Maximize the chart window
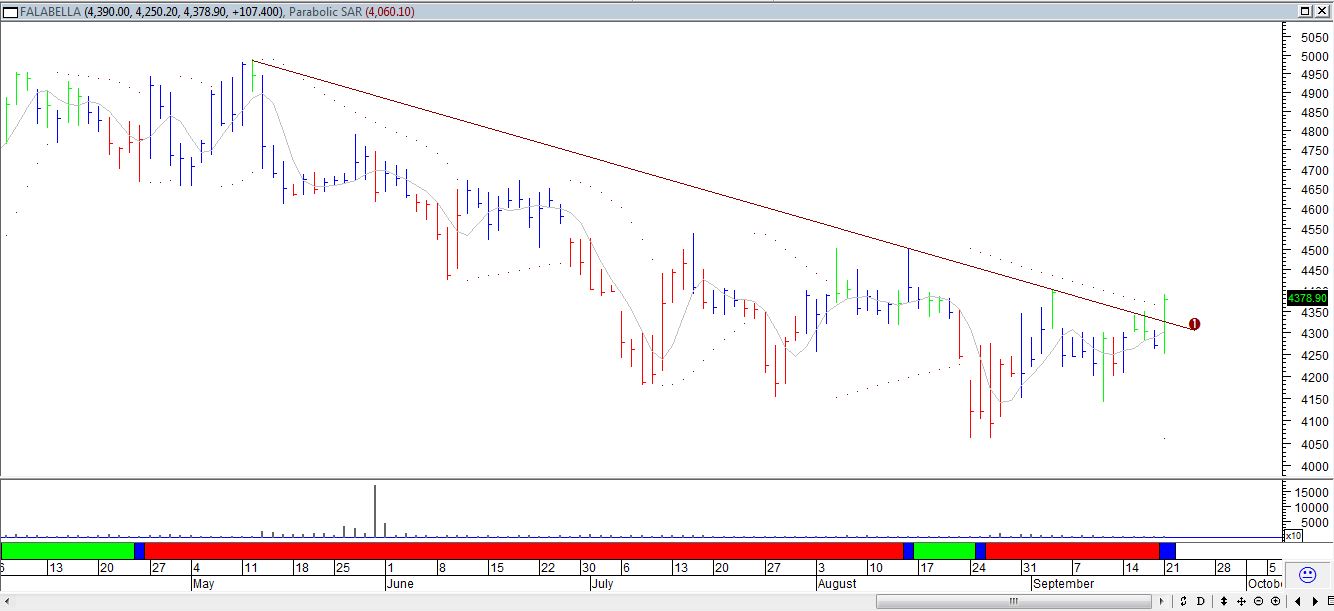1334x611 pixels. [1306, 11]
